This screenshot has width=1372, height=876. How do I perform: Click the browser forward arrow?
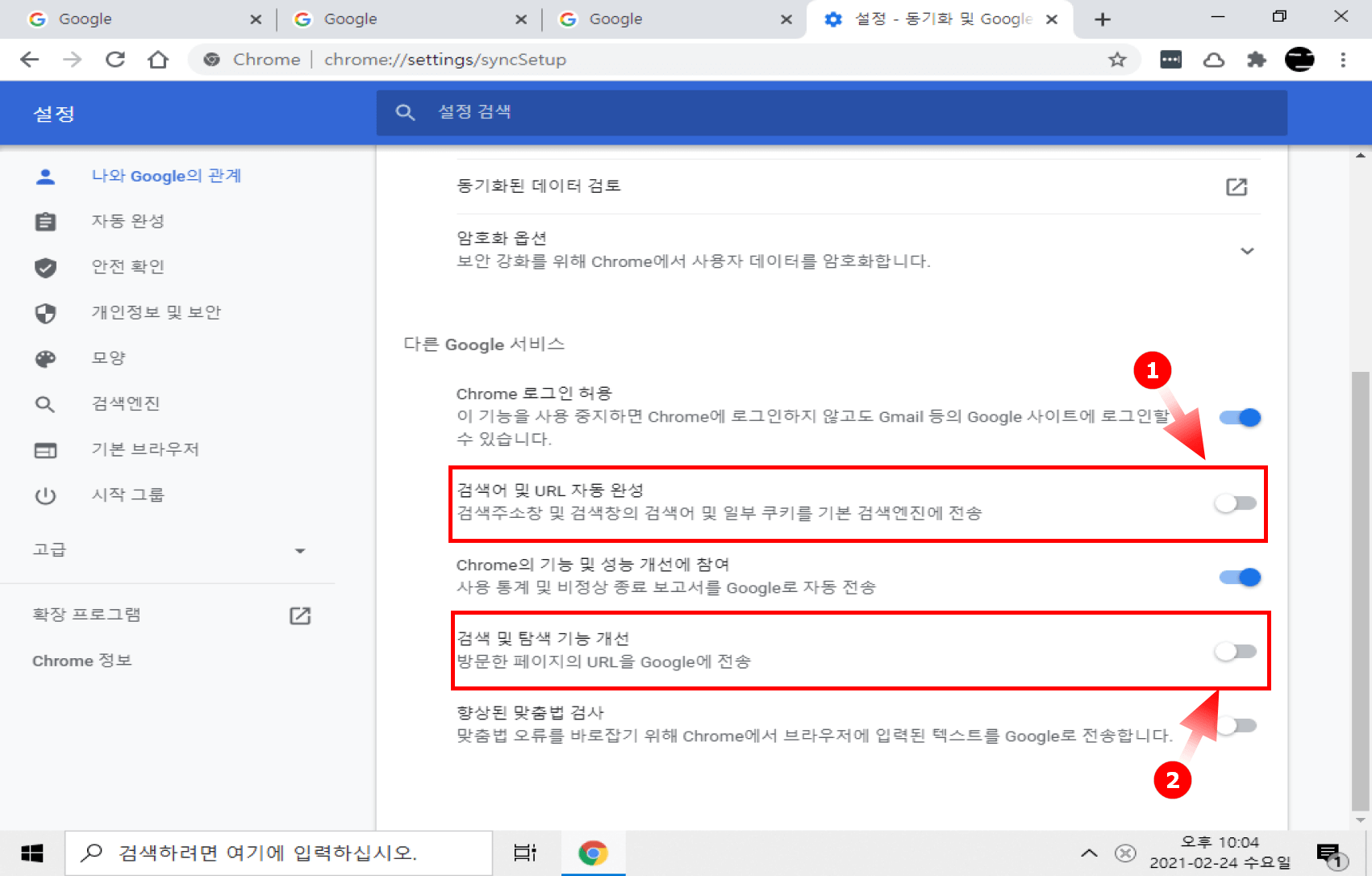tap(73, 60)
